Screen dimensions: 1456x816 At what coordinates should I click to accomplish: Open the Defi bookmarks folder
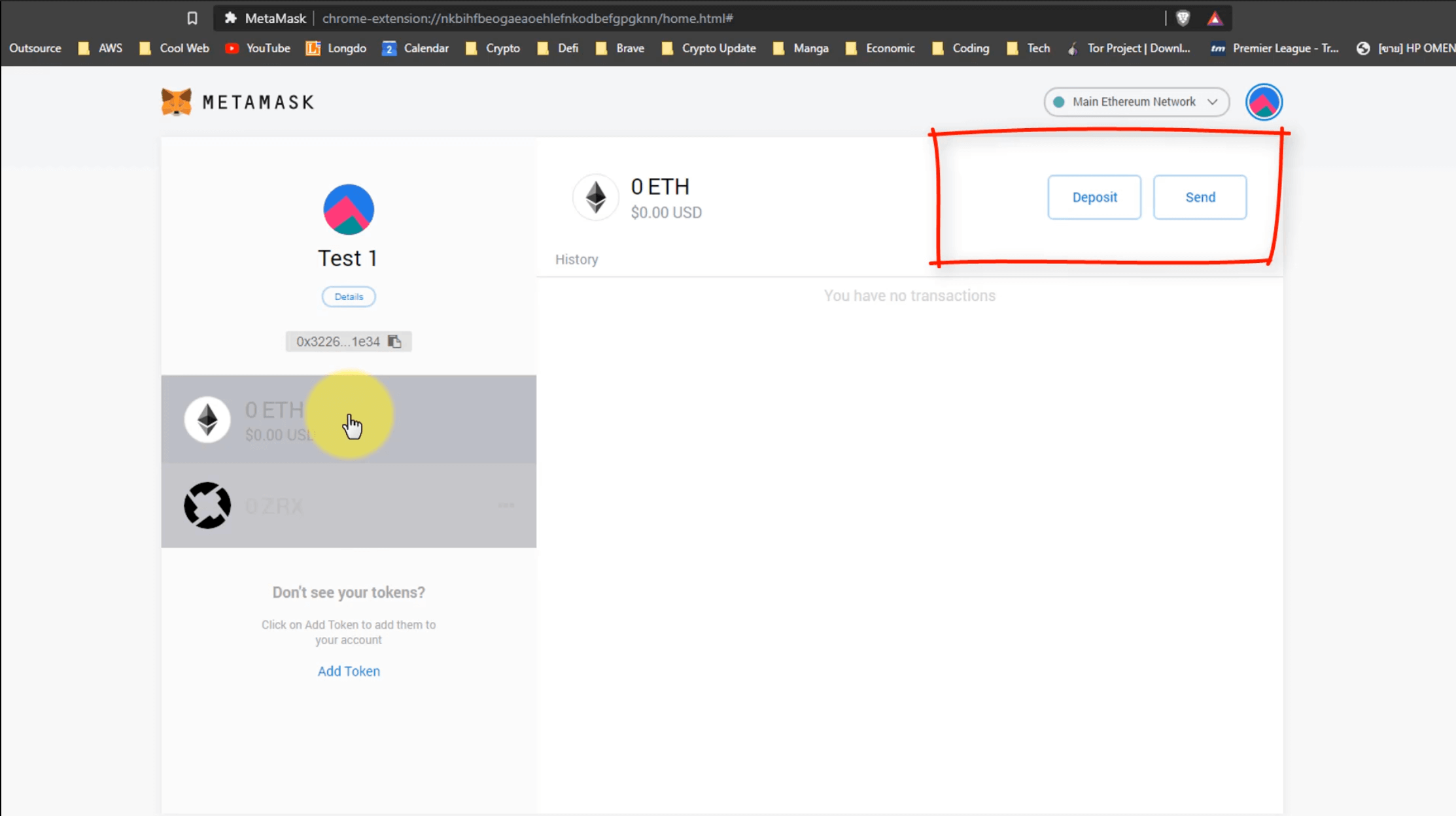(558, 48)
